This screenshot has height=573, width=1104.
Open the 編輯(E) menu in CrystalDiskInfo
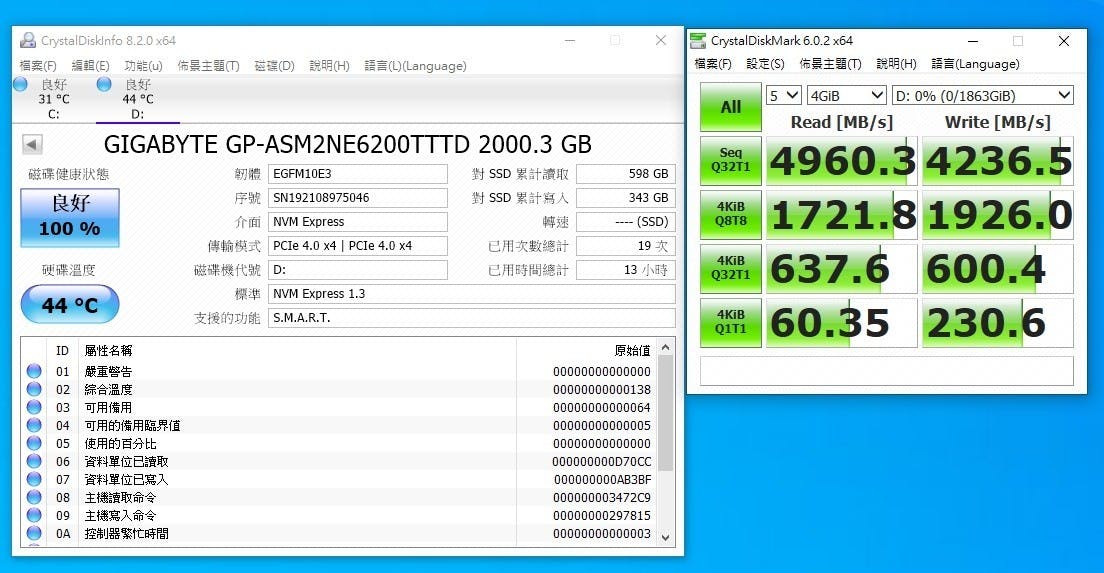[90, 65]
